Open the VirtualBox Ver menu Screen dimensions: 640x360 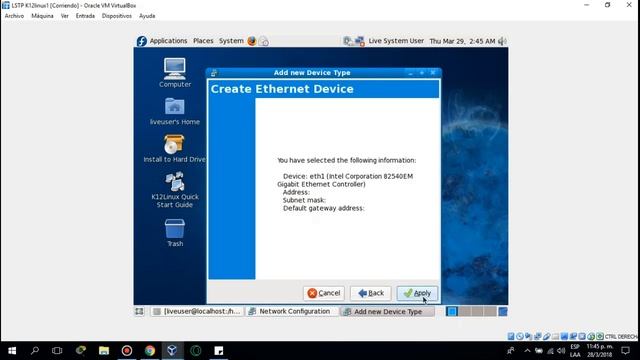pyautogui.click(x=64, y=16)
